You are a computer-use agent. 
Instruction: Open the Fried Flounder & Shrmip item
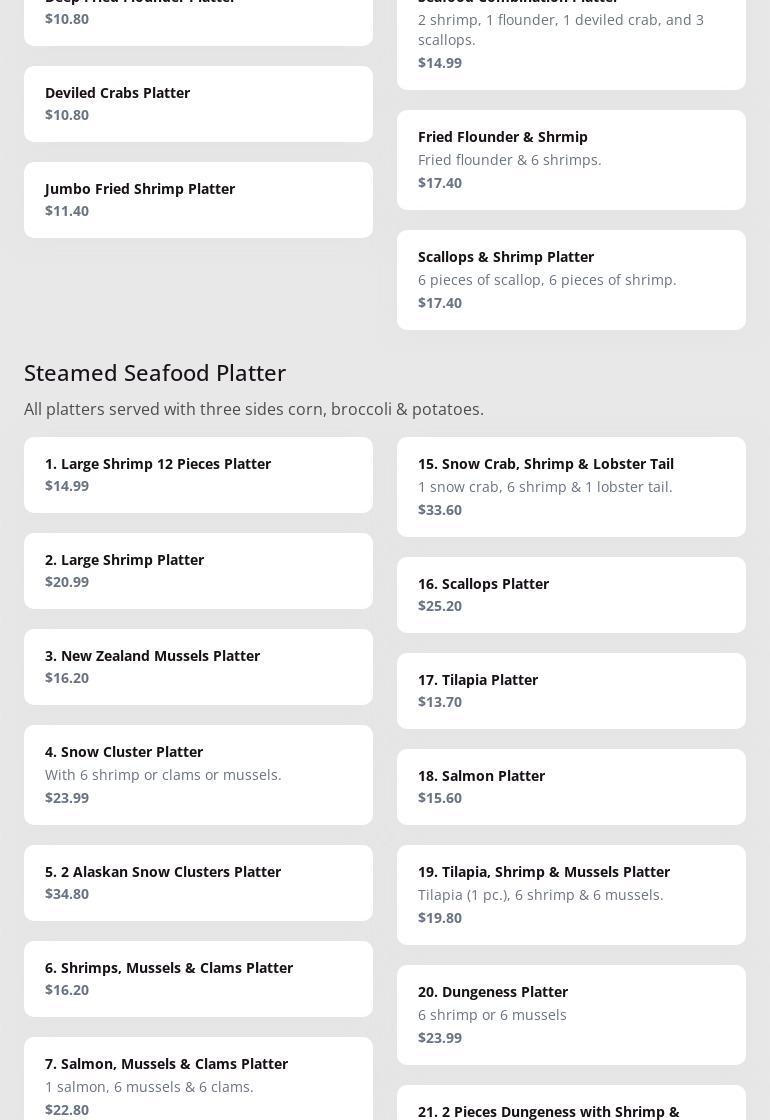[571, 160]
